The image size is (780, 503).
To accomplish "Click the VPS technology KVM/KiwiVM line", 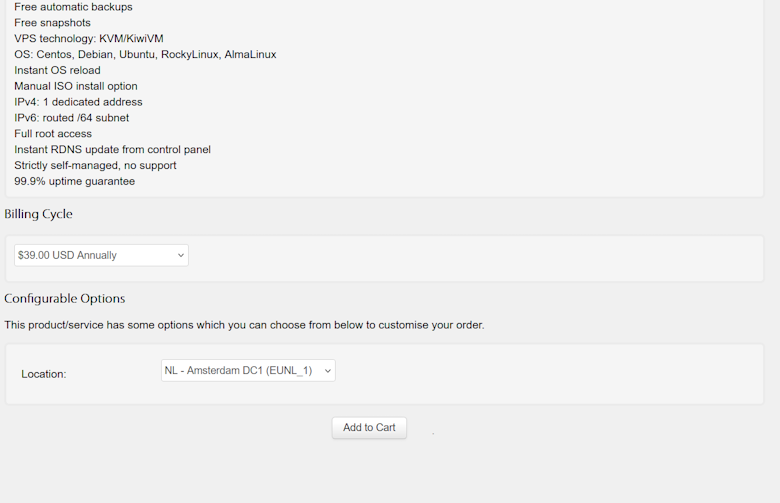I will point(88,39).
